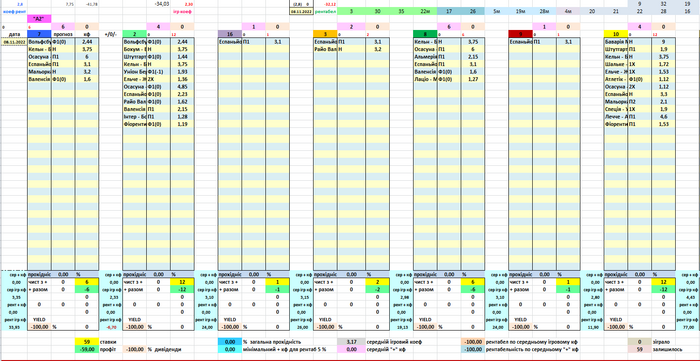
Task: Click the "Шальке" match cell
Action: click(616, 64)
